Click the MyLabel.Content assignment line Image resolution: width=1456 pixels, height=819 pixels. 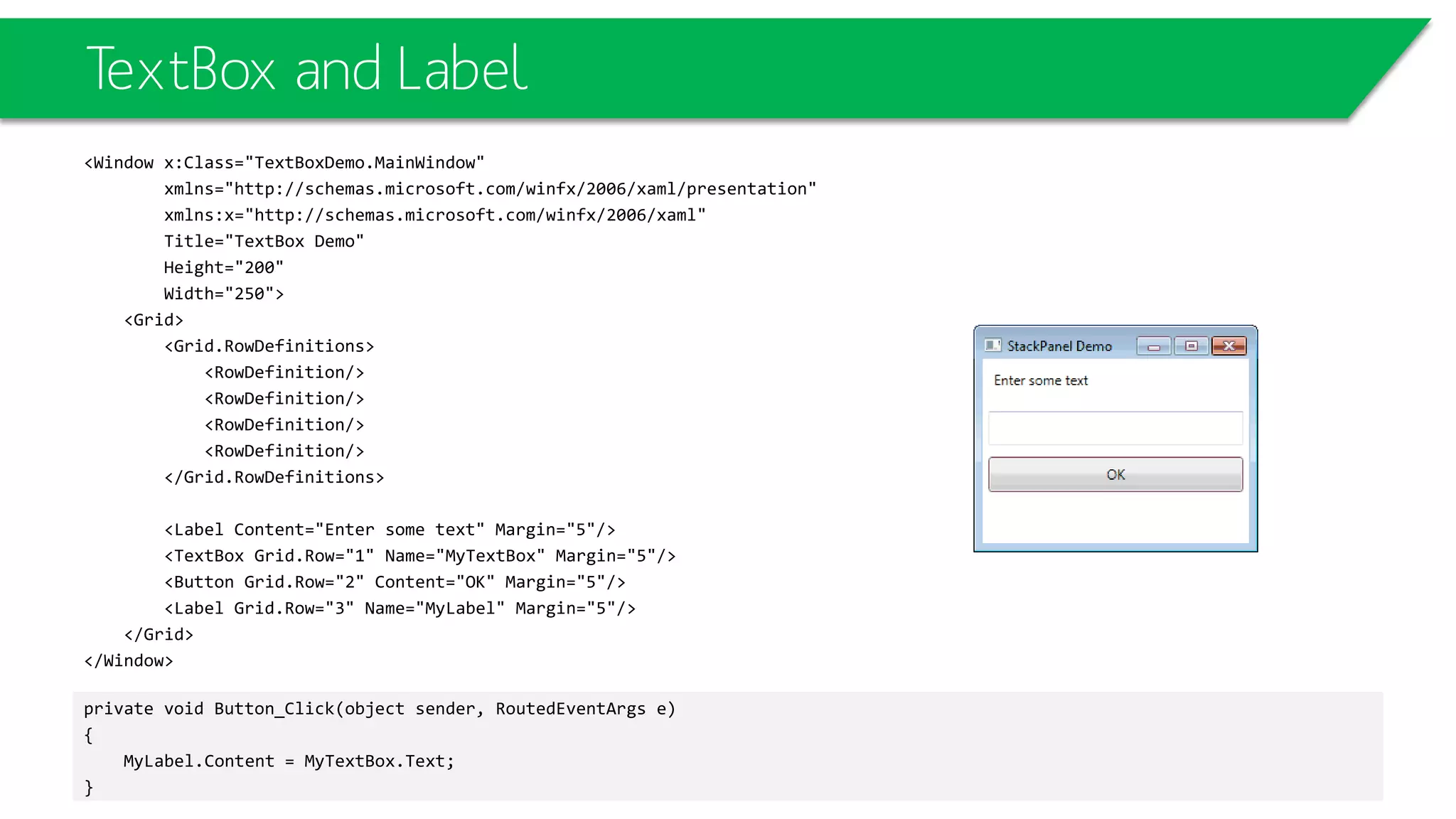click(x=289, y=761)
